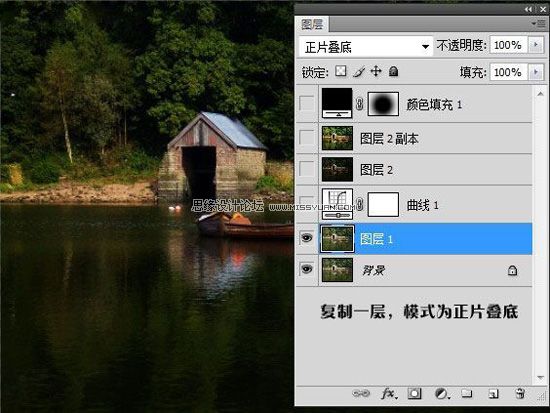
Task: Toggle visibility of 曲线 1 layer
Action: point(307,204)
